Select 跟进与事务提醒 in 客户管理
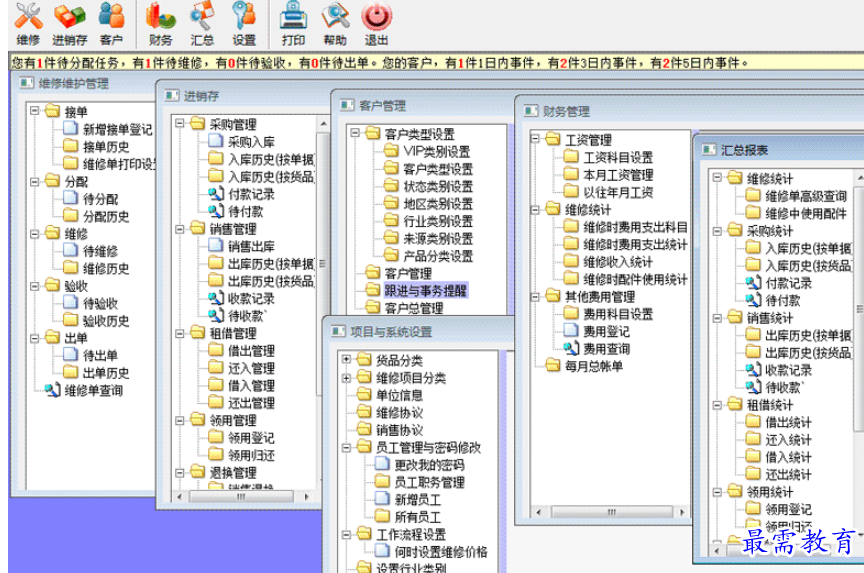 (x=425, y=290)
